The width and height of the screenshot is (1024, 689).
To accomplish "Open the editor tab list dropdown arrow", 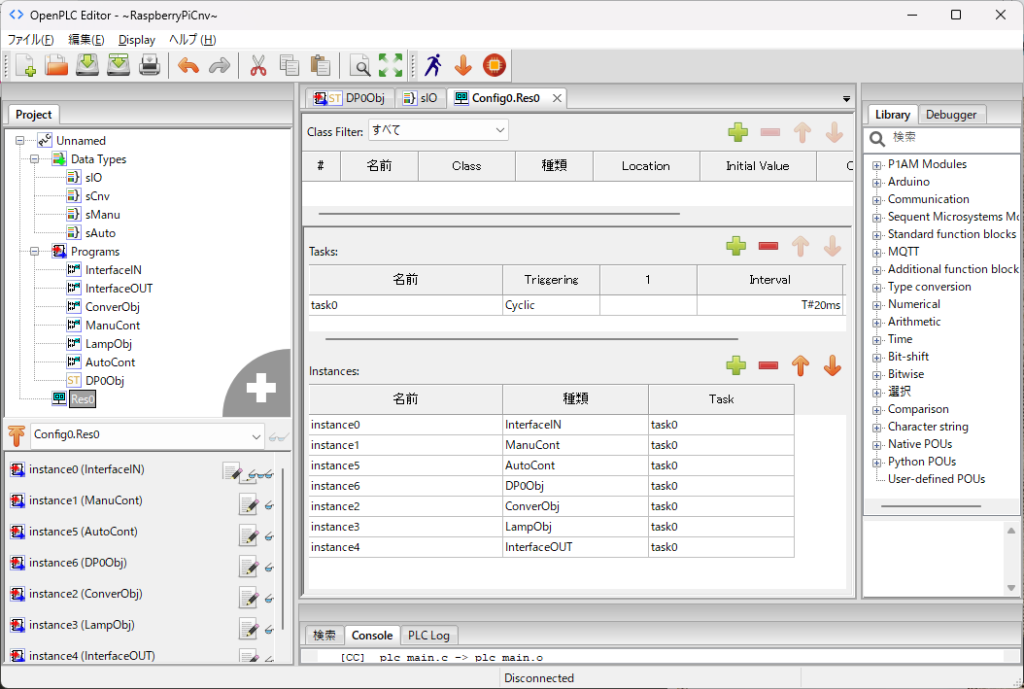I will [x=846, y=99].
